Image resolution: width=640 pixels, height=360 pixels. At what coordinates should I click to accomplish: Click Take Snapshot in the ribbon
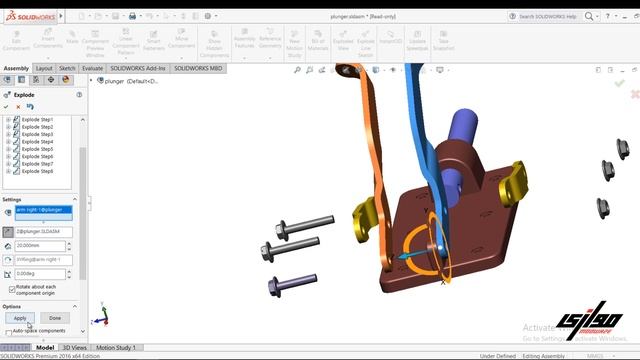point(443,41)
